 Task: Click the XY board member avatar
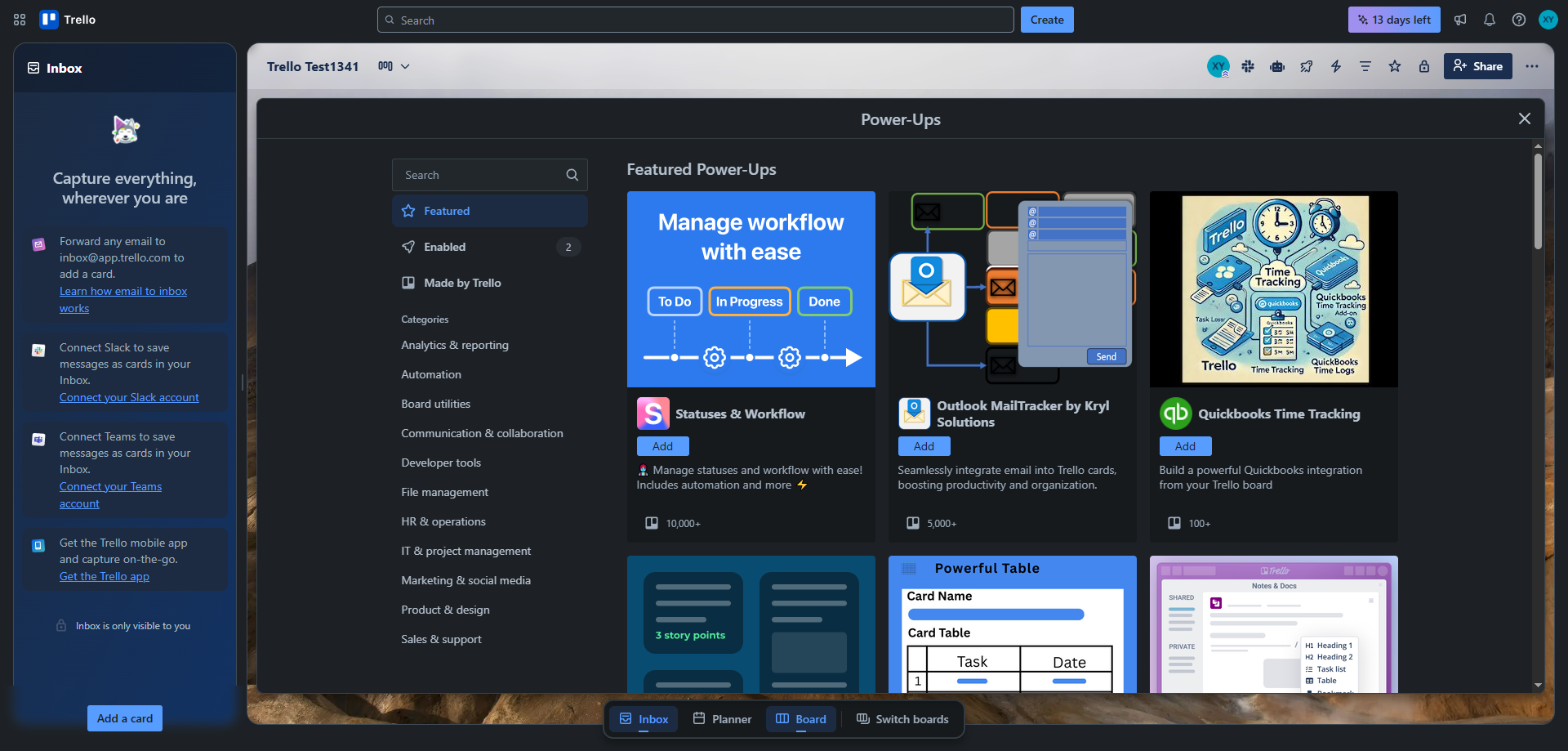pyautogui.click(x=1218, y=66)
